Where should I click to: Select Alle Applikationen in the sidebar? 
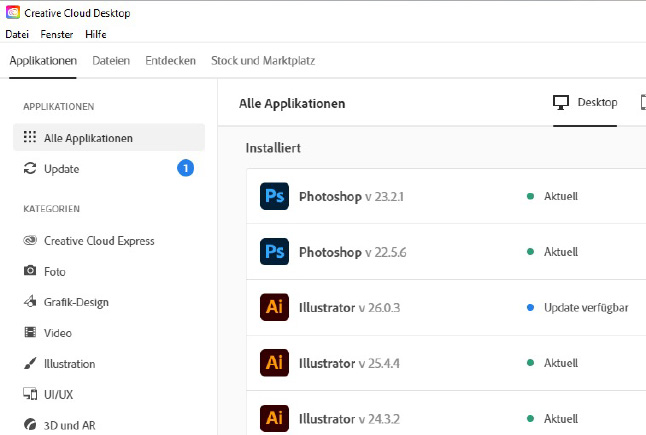tap(109, 138)
